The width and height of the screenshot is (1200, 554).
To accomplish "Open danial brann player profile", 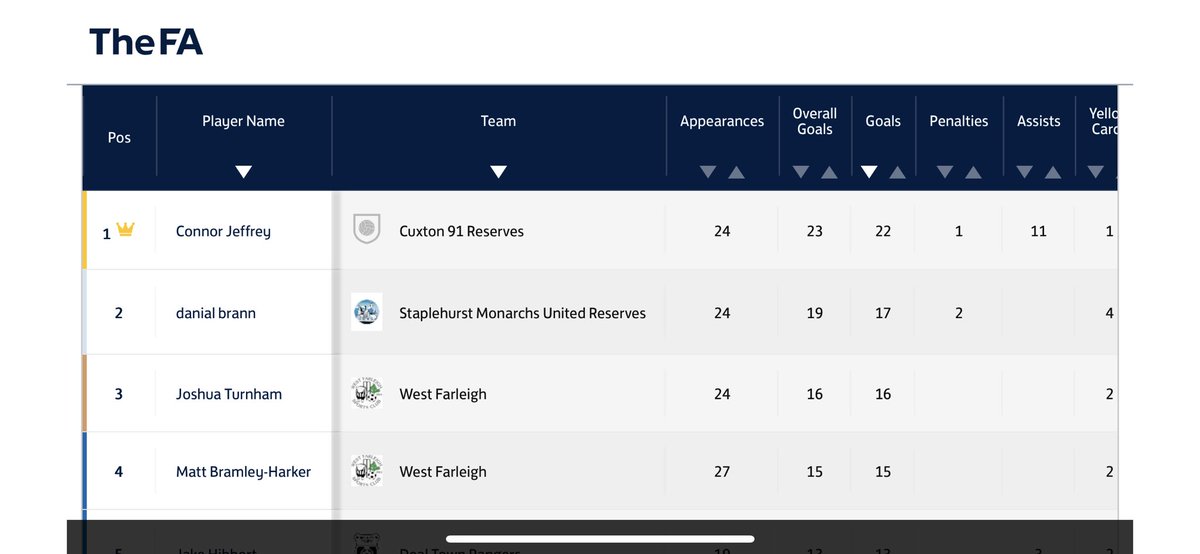I will (x=216, y=313).
